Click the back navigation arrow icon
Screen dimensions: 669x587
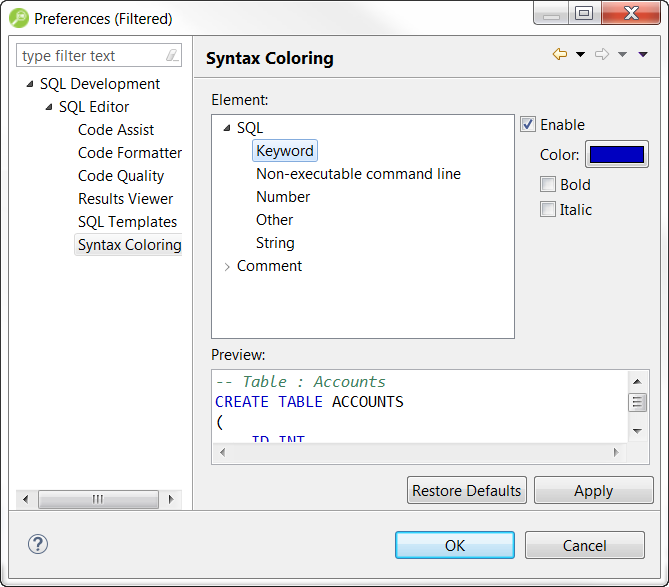click(559, 55)
